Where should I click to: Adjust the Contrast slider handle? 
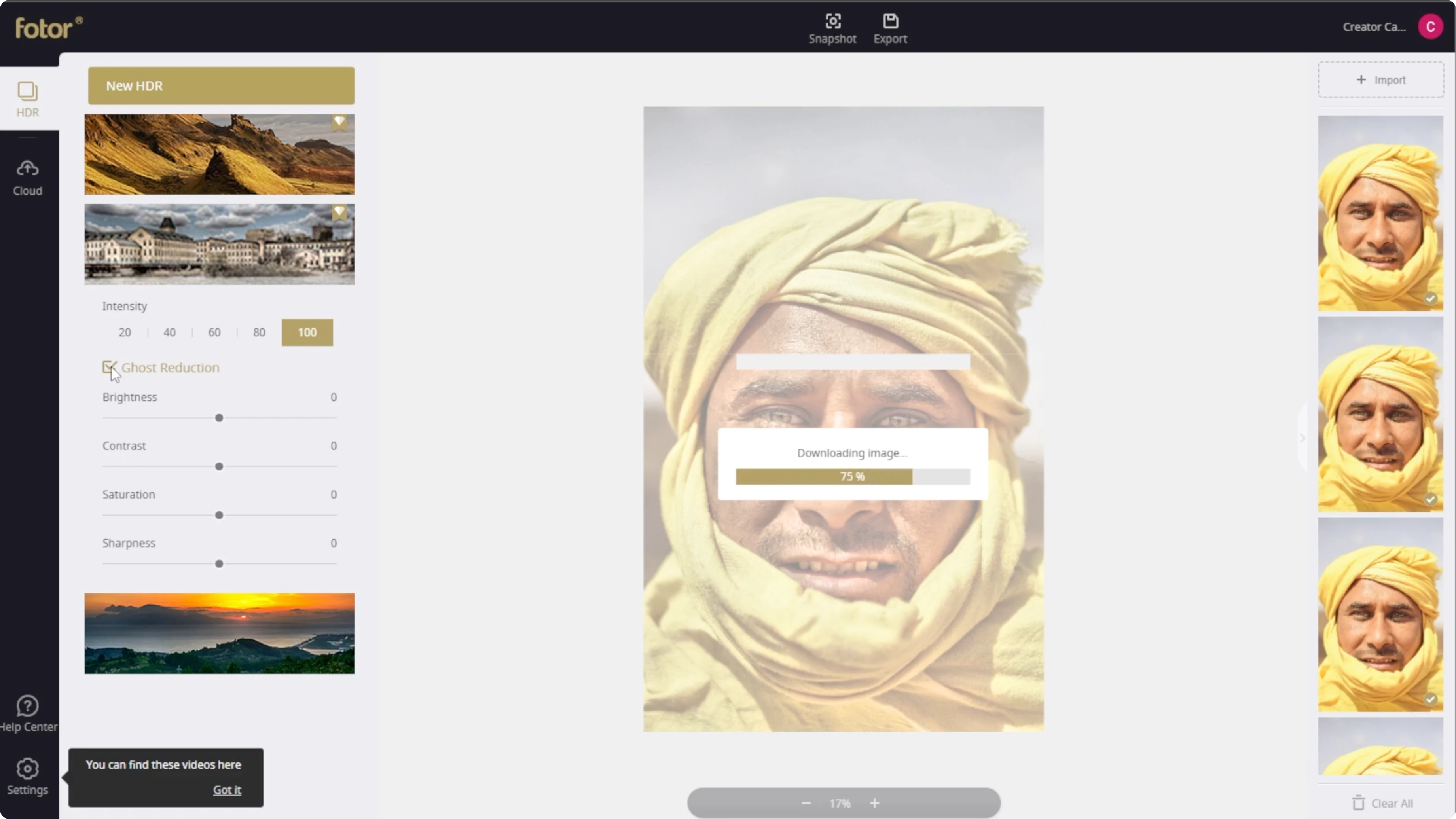tap(219, 466)
